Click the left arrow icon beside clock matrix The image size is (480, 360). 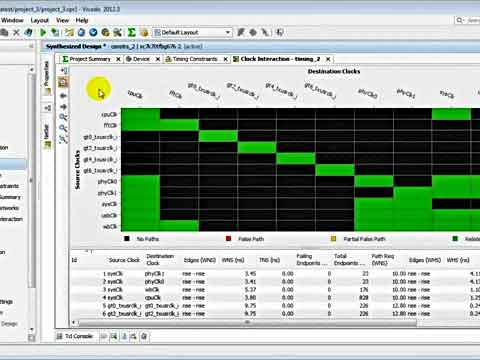point(63,96)
